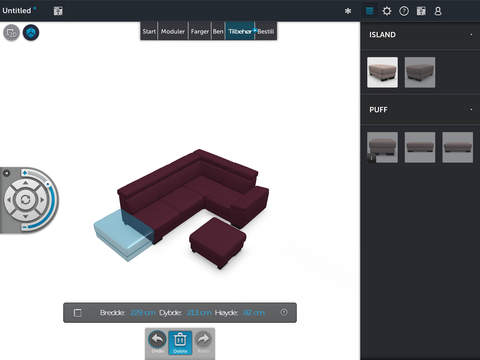Click the snowflake icon in top bar
This screenshot has height=360, width=480.
(348, 11)
